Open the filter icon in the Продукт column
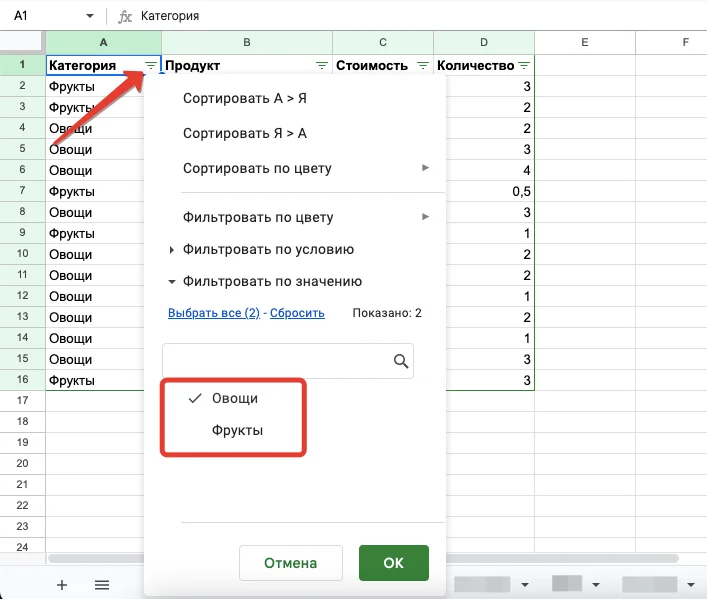The image size is (707, 599). click(x=321, y=66)
